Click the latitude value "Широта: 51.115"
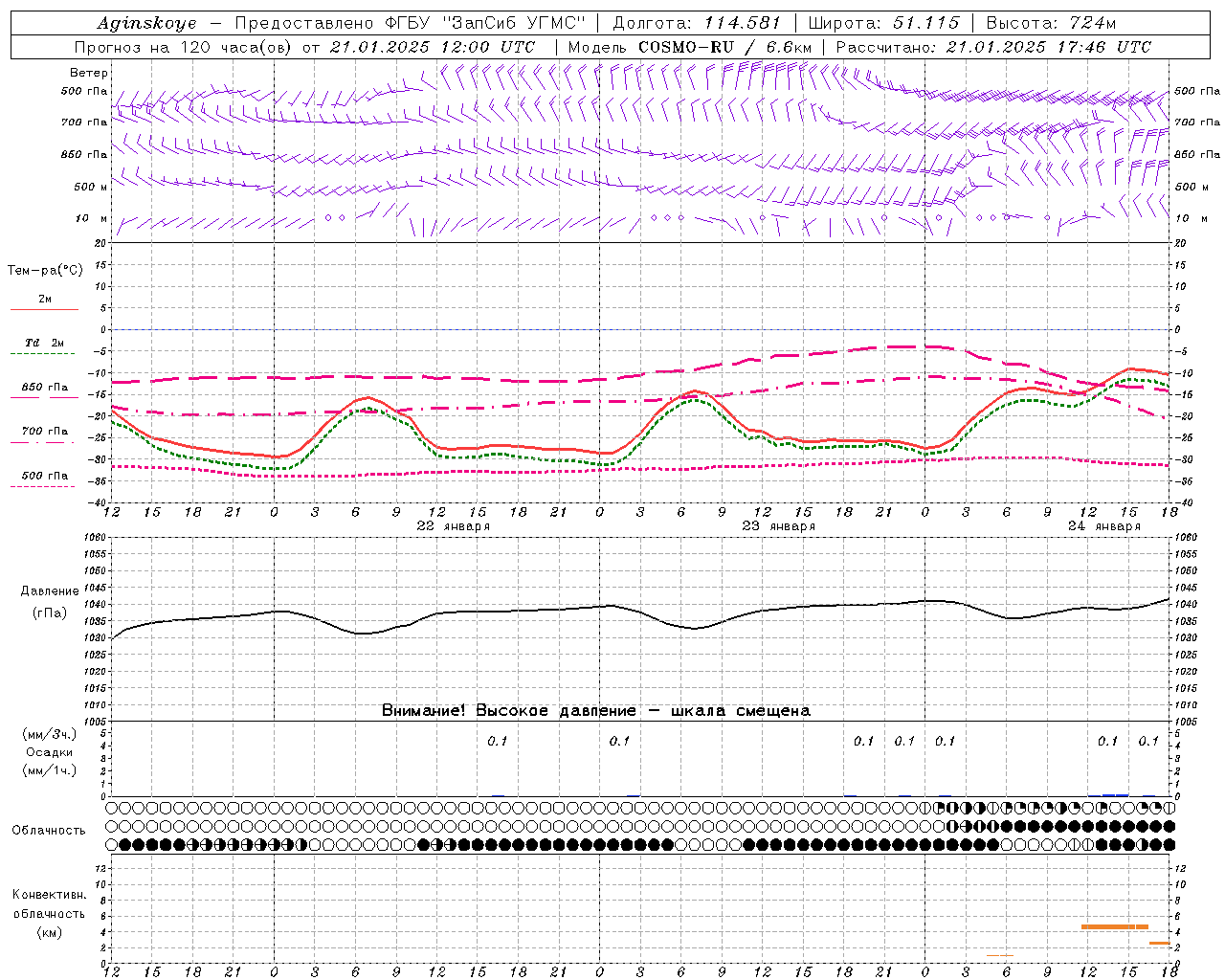This screenshot has height=980, width=1225. pos(883,23)
